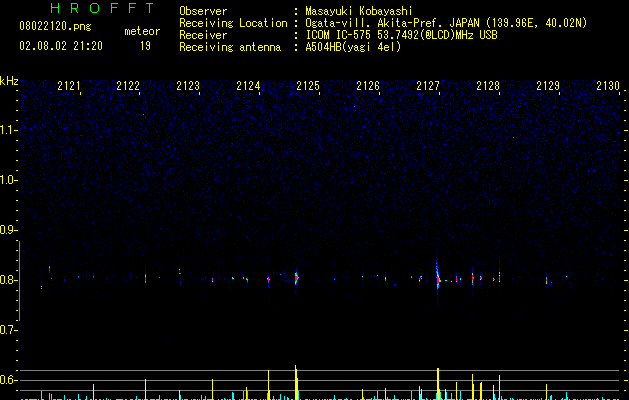The width and height of the screenshot is (629, 400).
Task: Click the 2123 time marker
Action: [188, 86]
